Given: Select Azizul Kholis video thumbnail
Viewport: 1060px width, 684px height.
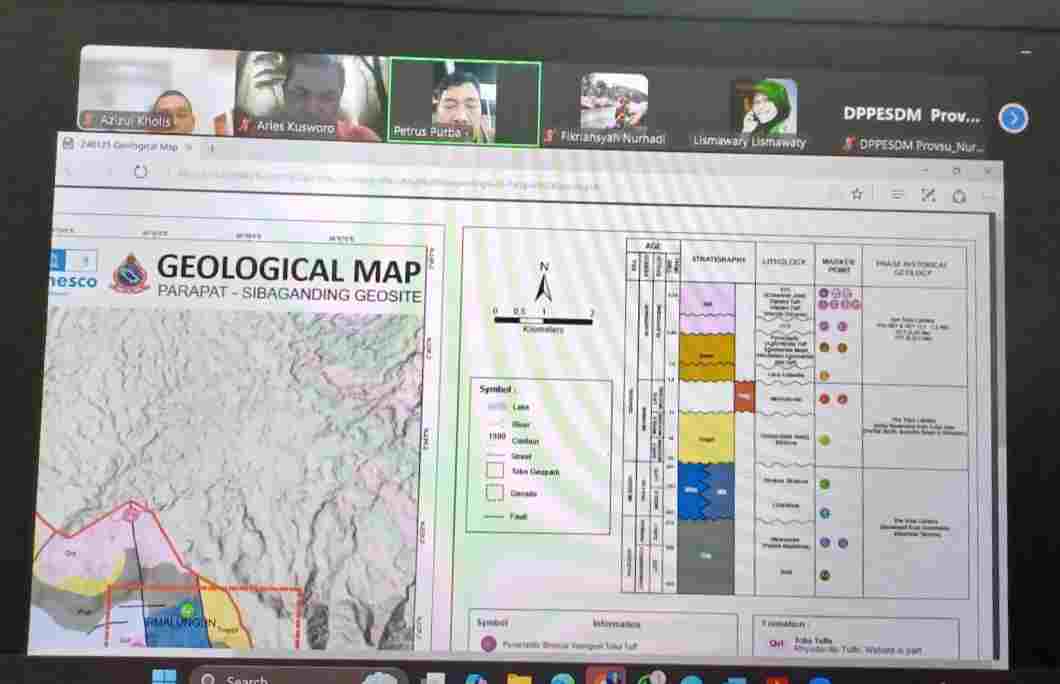Looking at the screenshot, I should (x=157, y=91).
